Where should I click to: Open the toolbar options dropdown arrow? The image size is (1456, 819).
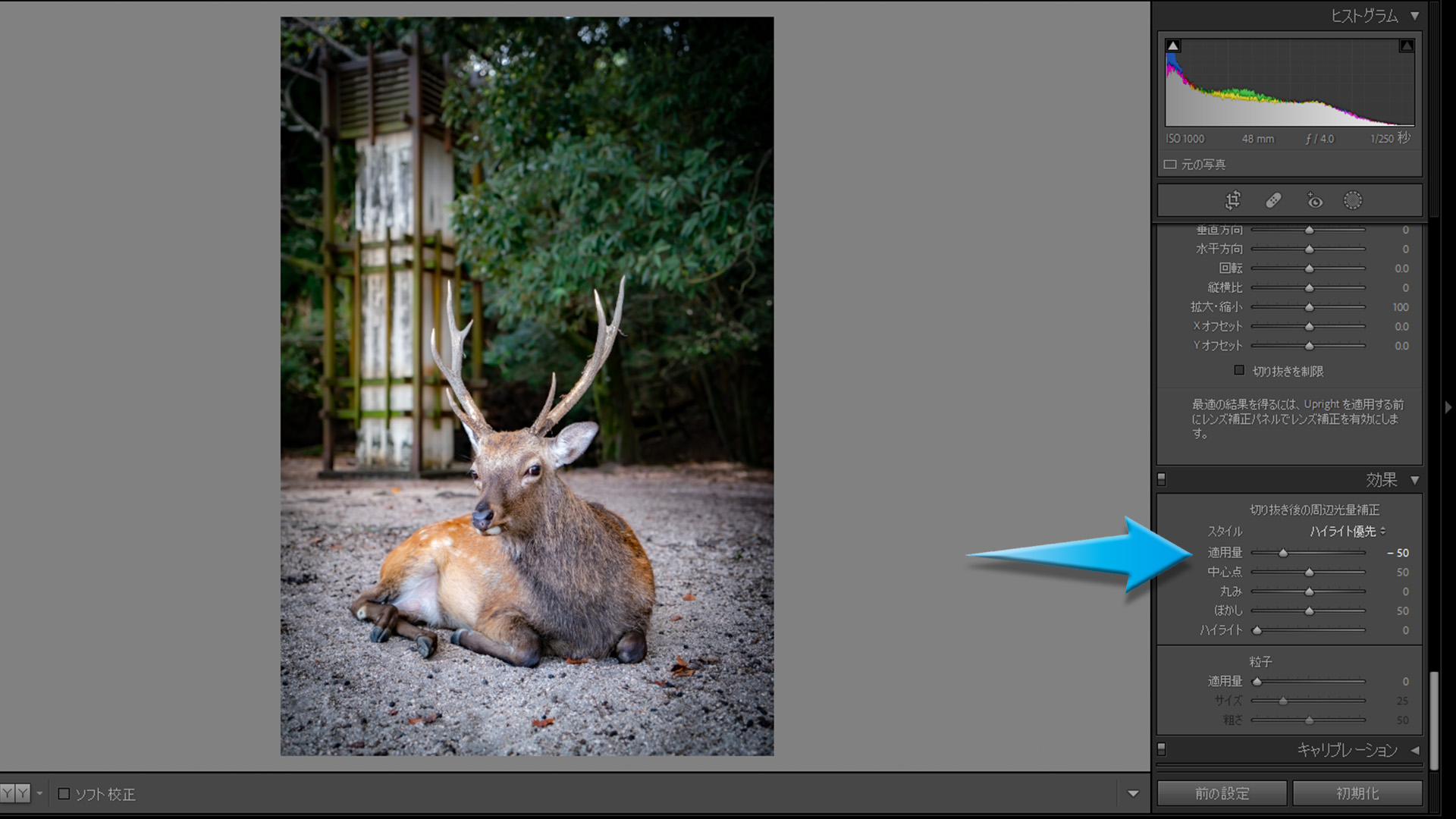click(x=1133, y=794)
